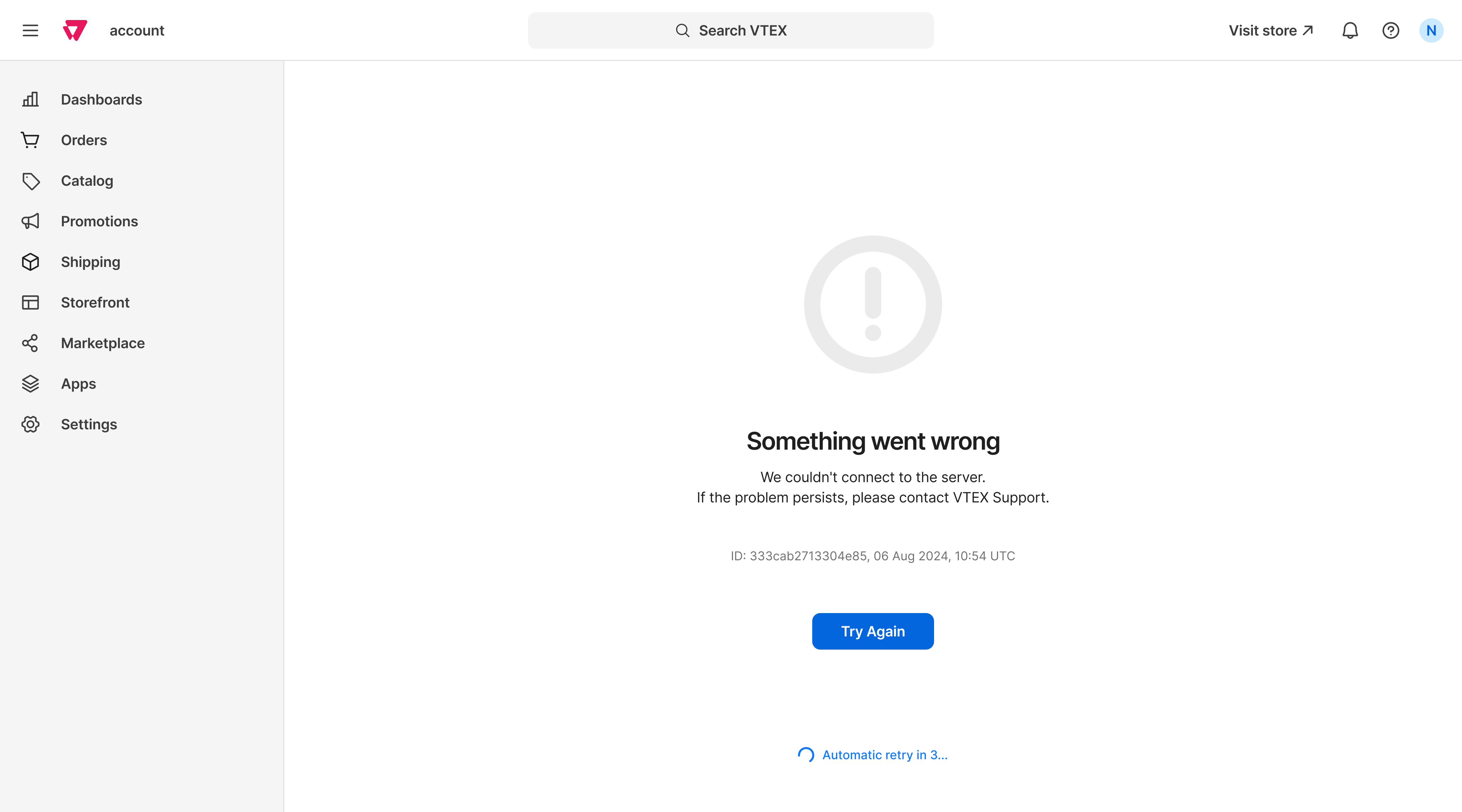The width and height of the screenshot is (1462, 812).
Task: Click the Visit store link
Action: coord(1271,30)
